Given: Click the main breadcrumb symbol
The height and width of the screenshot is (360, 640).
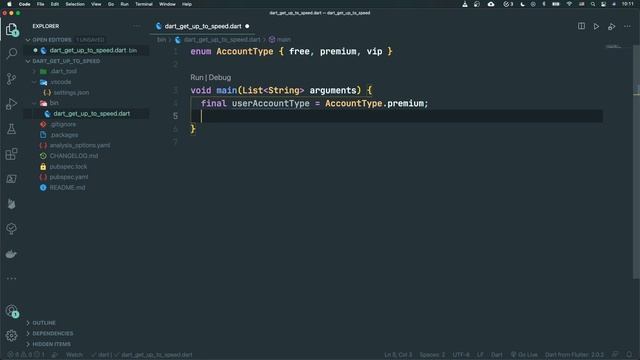Looking at the screenshot, I should tap(284, 40).
